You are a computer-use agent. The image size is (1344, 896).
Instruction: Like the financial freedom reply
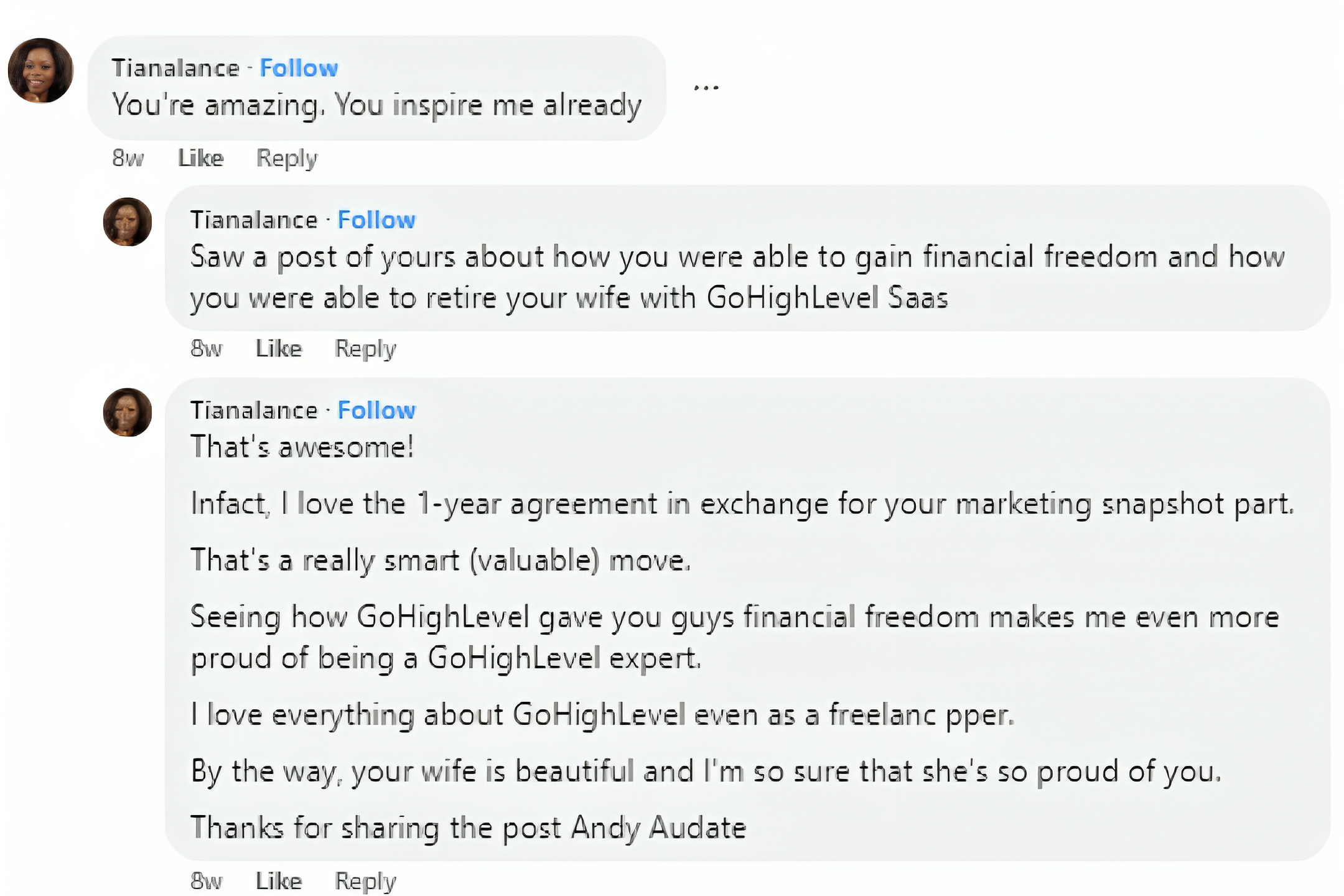point(279,348)
